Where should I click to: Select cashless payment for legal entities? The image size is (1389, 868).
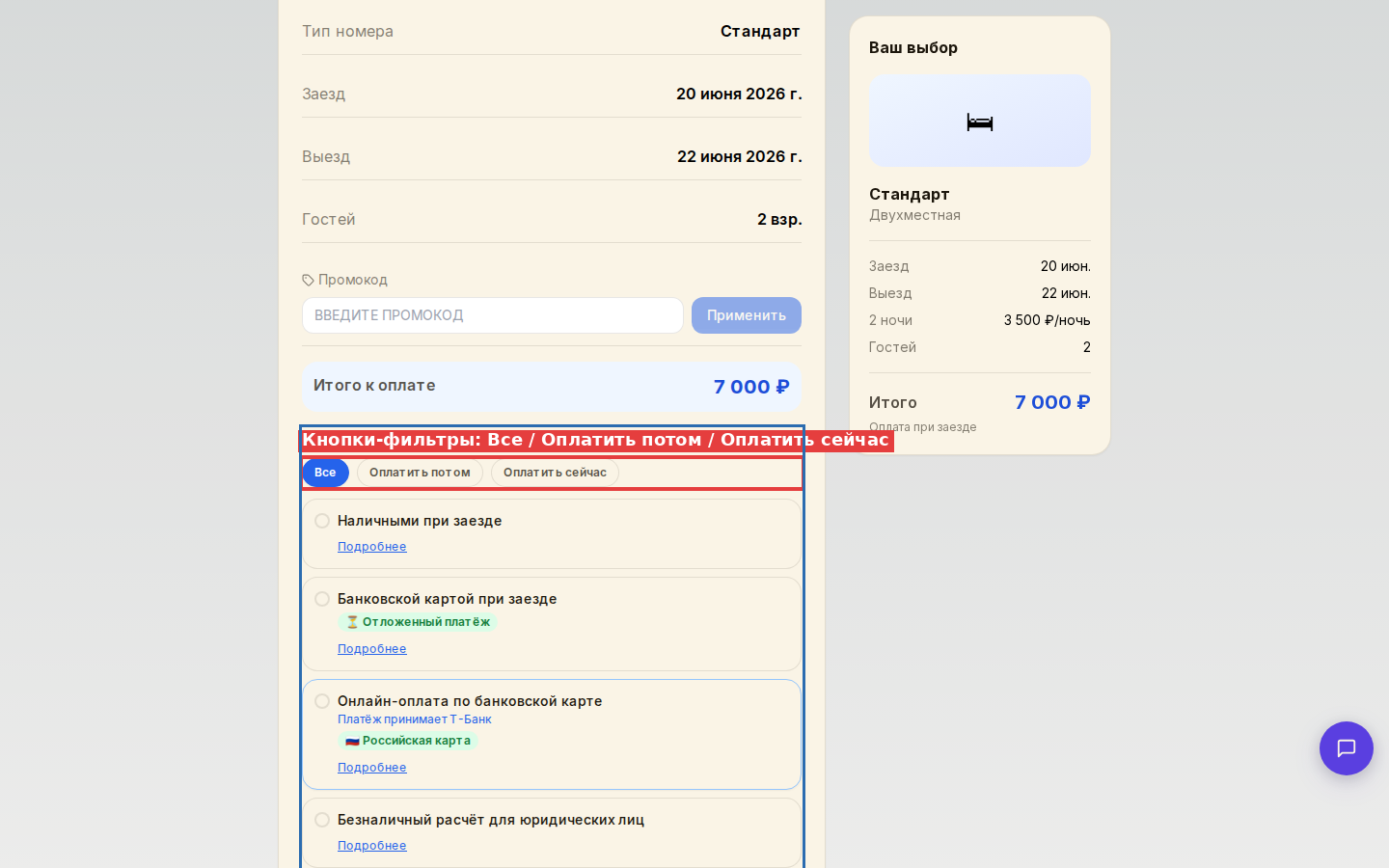[x=322, y=820]
